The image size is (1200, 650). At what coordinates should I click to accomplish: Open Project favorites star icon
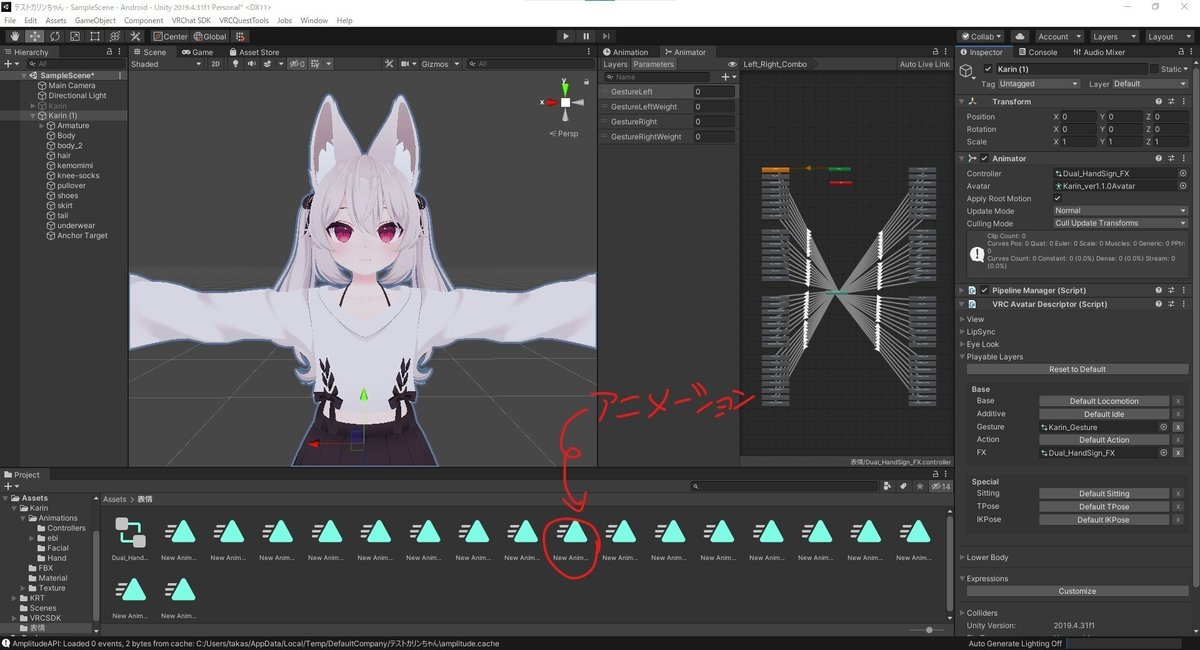tap(919, 487)
